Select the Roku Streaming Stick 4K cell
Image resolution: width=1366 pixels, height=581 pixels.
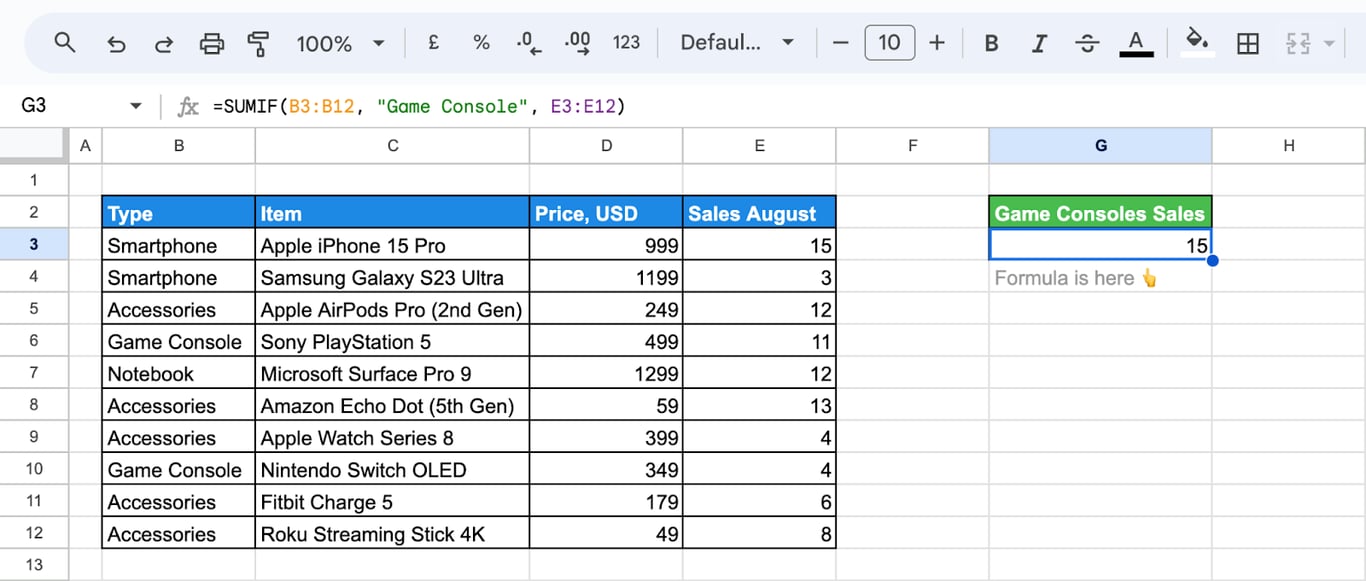393,533
